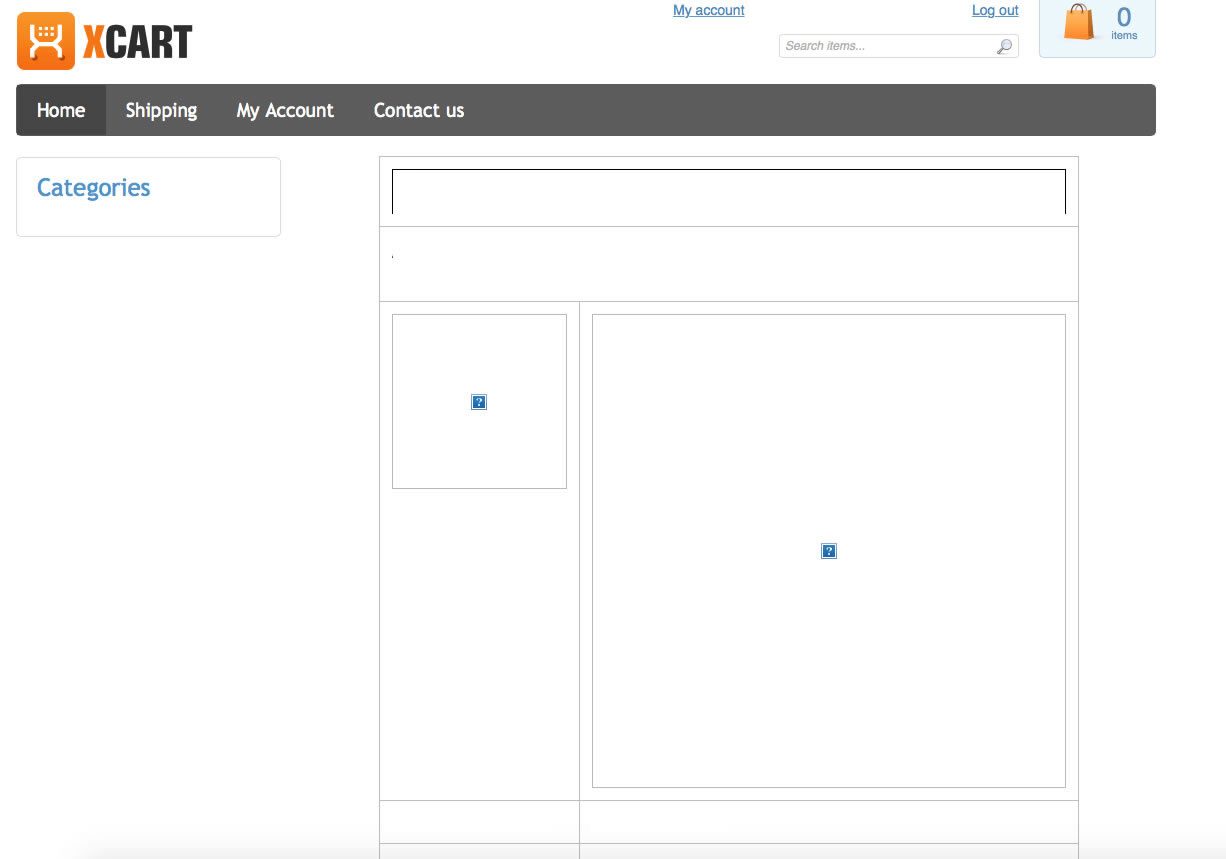Click the small broken image placeholder icon
Screen dimensions: 1226x859
[479, 402]
